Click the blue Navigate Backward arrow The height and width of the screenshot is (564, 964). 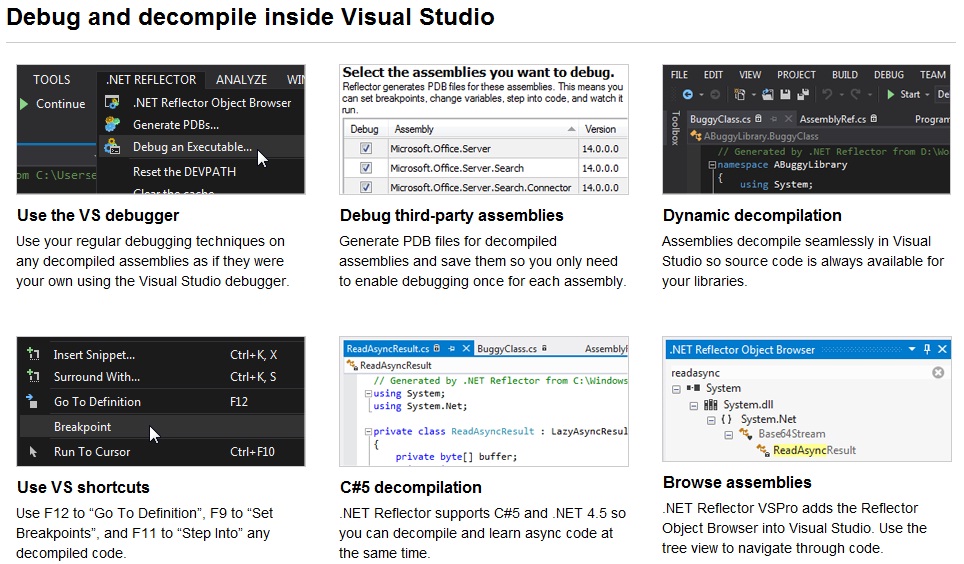click(687, 94)
